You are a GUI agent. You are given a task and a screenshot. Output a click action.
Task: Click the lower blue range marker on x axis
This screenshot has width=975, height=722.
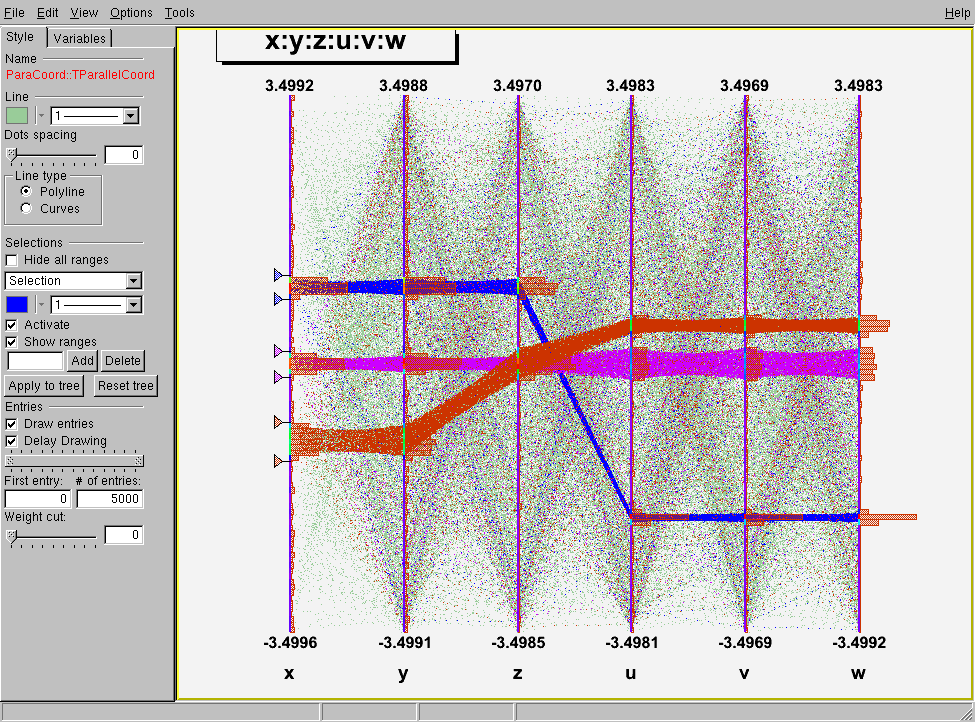click(x=279, y=299)
